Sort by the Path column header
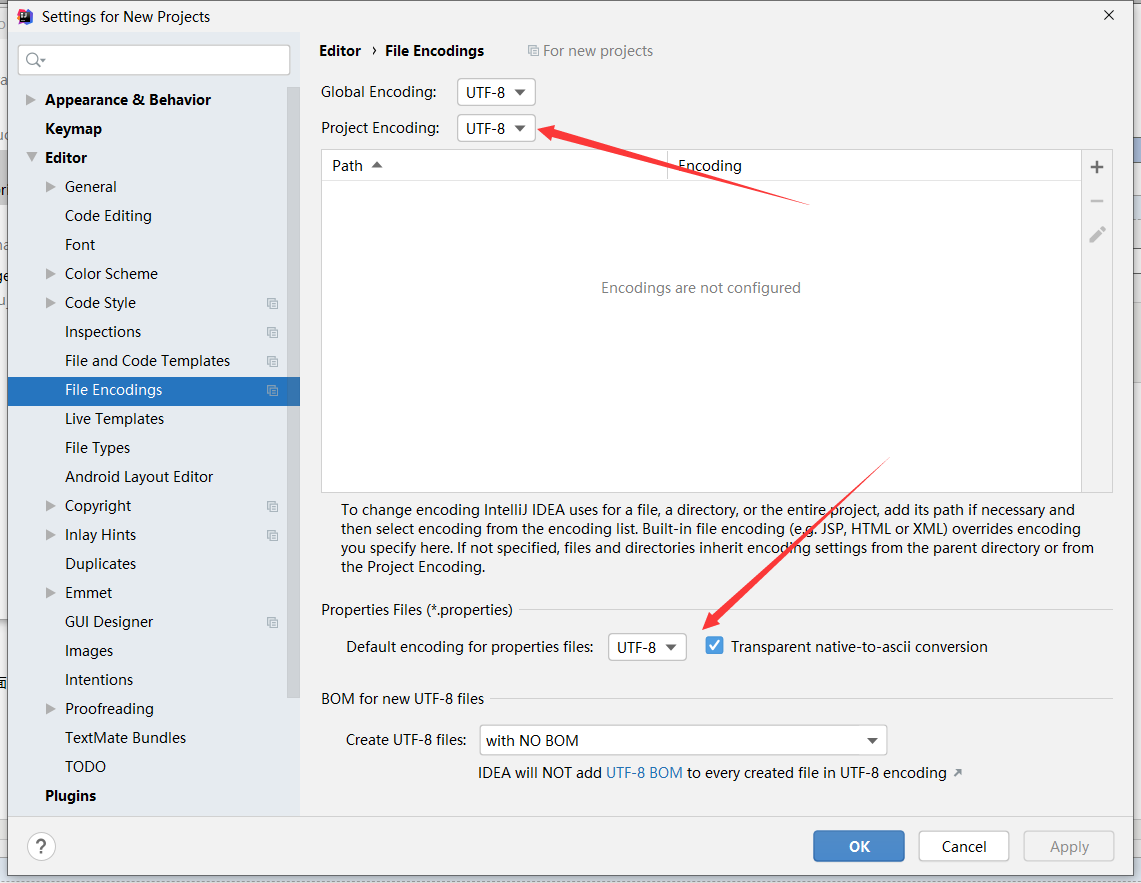 coord(494,166)
